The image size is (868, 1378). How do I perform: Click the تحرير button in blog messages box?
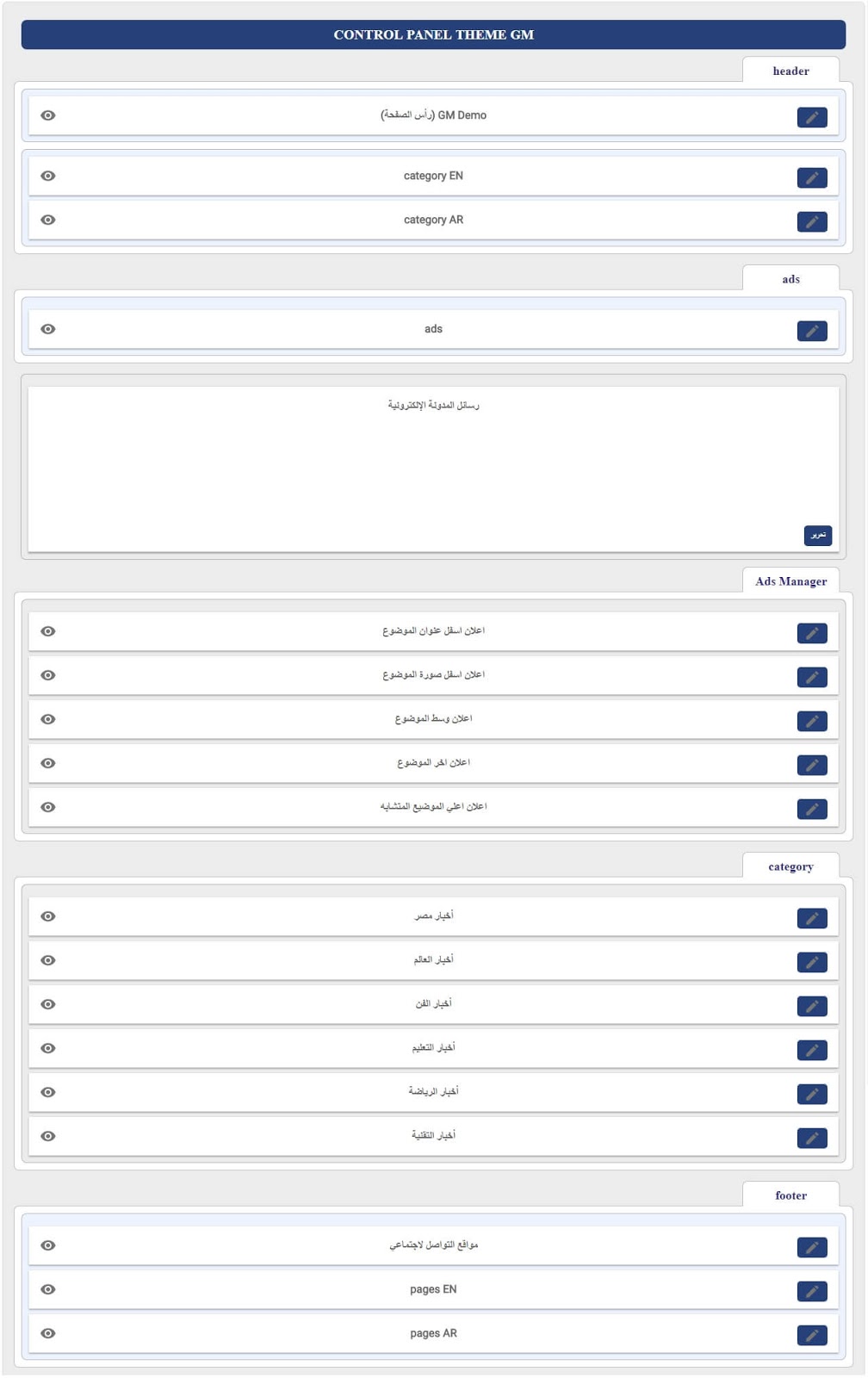pyautogui.click(x=817, y=536)
